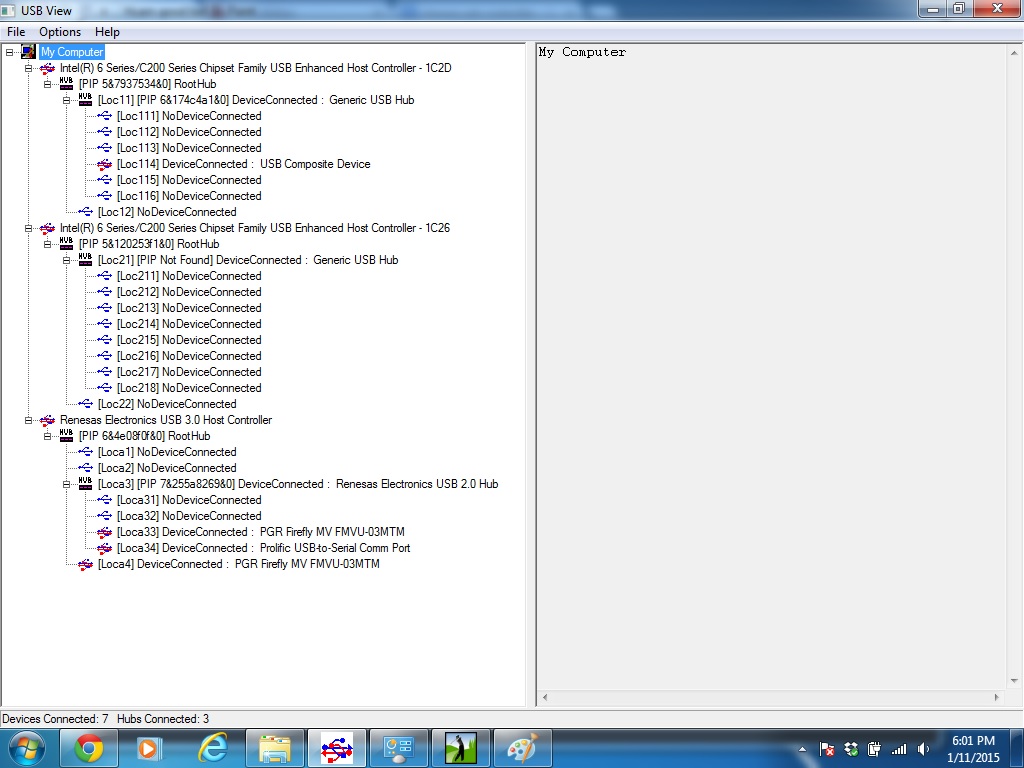Collapse the Renesas USB 3.0 Host Controller node
The width and height of the screenshot is (1024, 768).
[29, 420]
